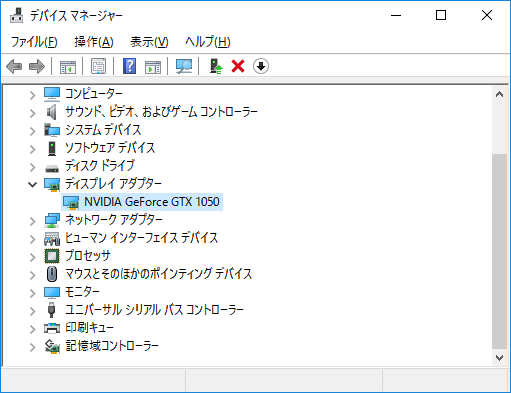Select the ネットワーク アダプター label

114,220
